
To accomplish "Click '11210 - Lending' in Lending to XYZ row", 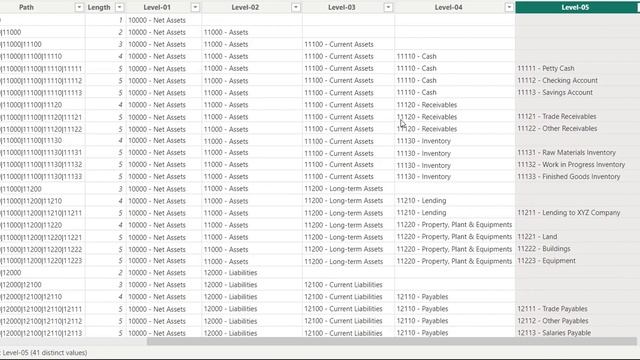I will [421, 213].
